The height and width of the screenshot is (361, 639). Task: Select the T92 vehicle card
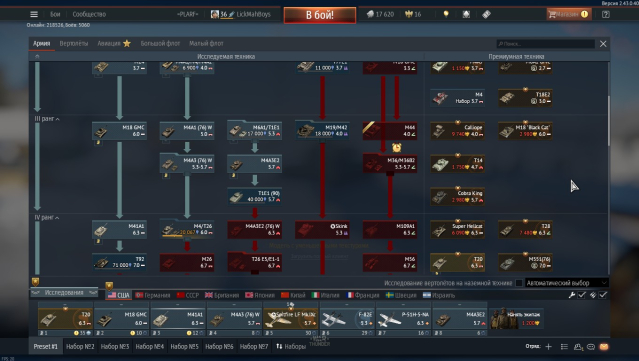119,262
